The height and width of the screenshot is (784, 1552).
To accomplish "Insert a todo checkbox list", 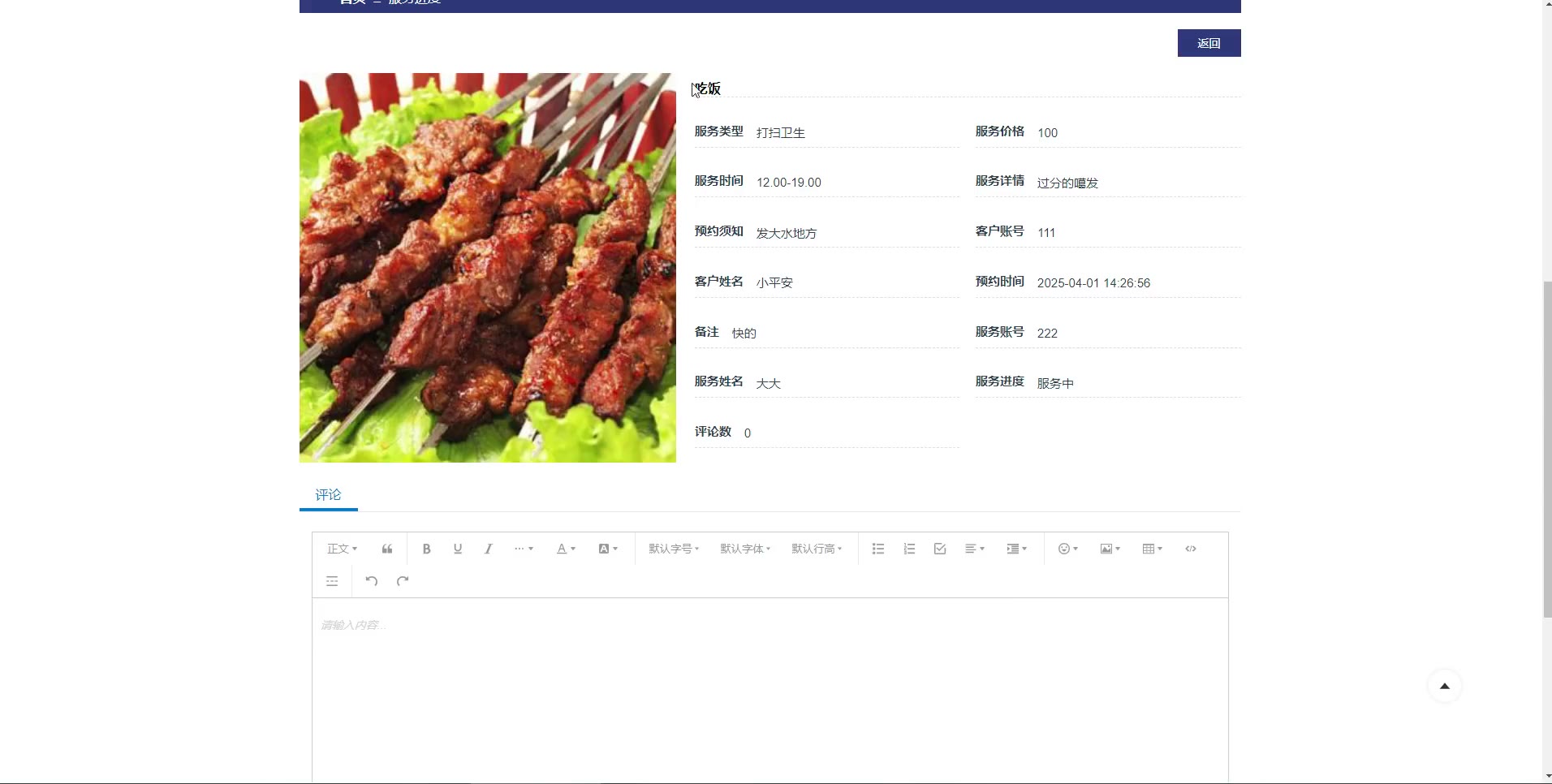I will pyautogui.click(x=940, y=549).
